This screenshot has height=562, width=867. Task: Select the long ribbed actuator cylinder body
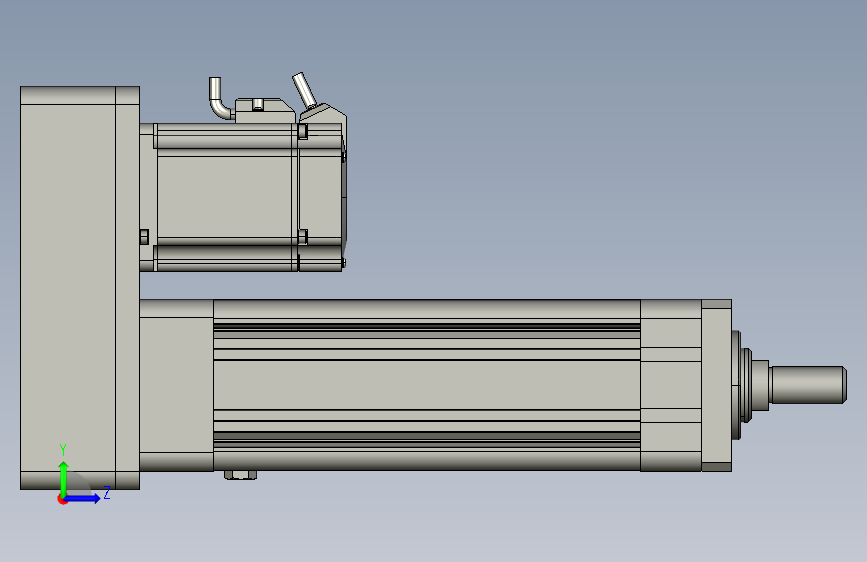coord(426,385)
